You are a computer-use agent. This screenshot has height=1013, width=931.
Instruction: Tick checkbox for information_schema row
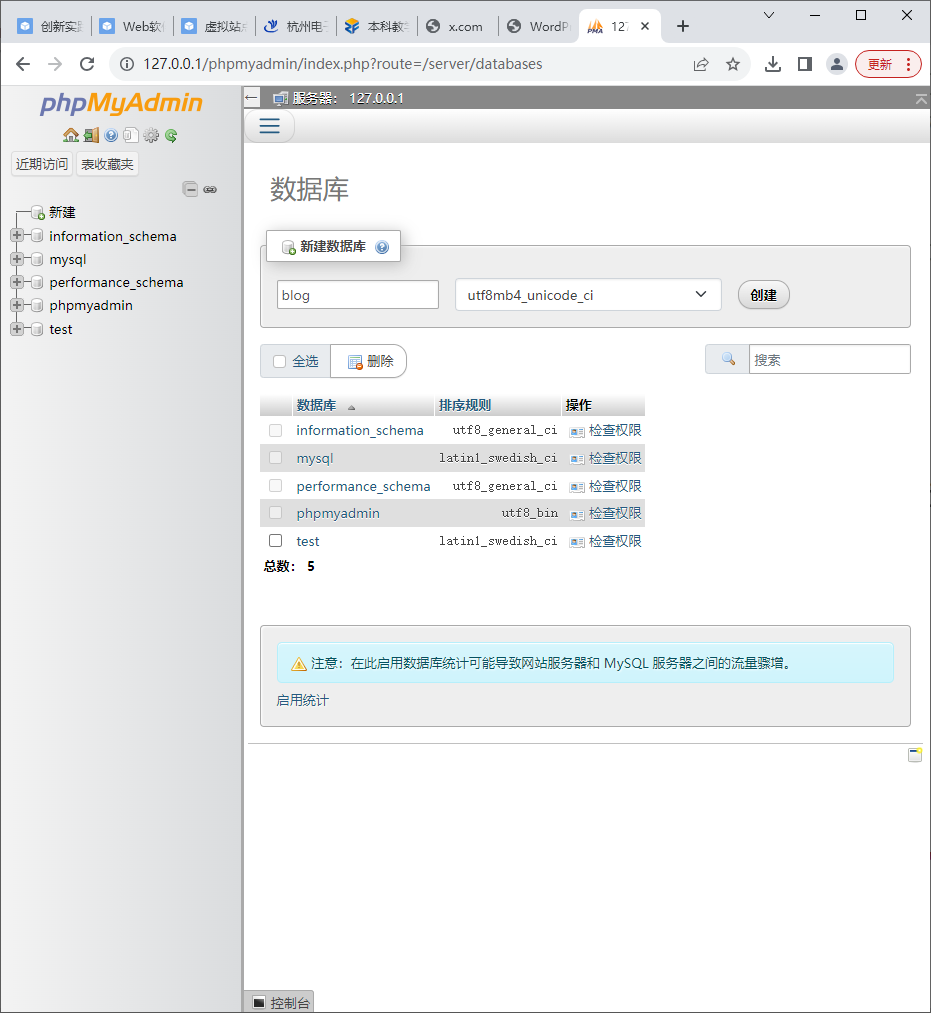pos(275,430)
